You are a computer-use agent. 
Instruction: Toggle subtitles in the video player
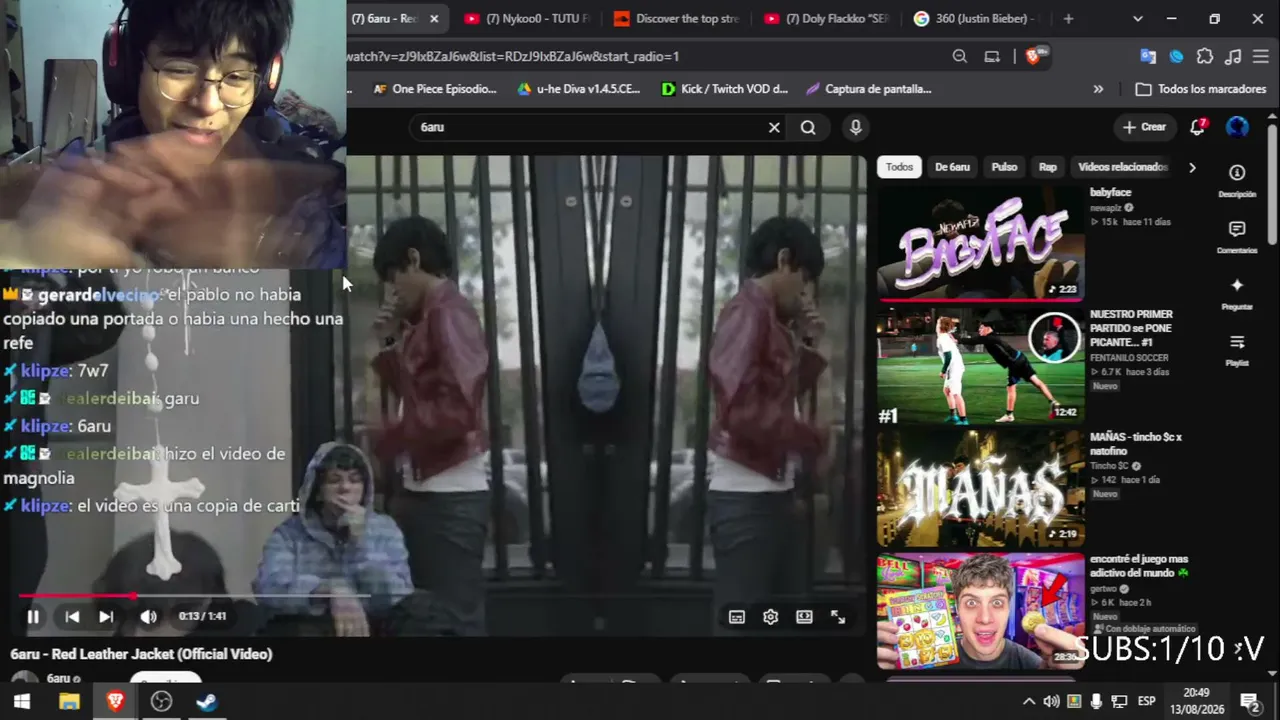click(737, 617)
